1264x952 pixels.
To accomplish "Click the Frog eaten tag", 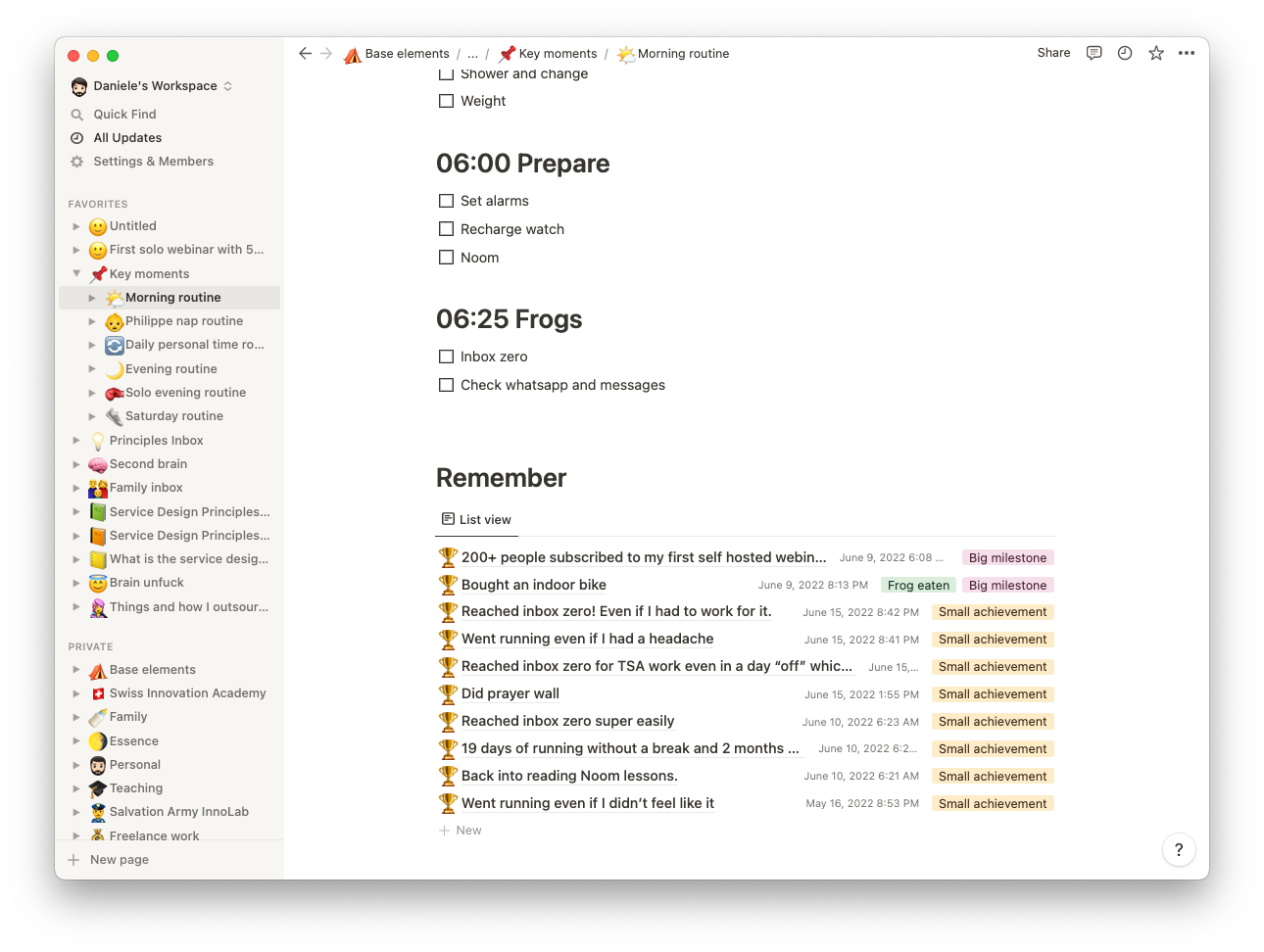I will click(918, 586).
